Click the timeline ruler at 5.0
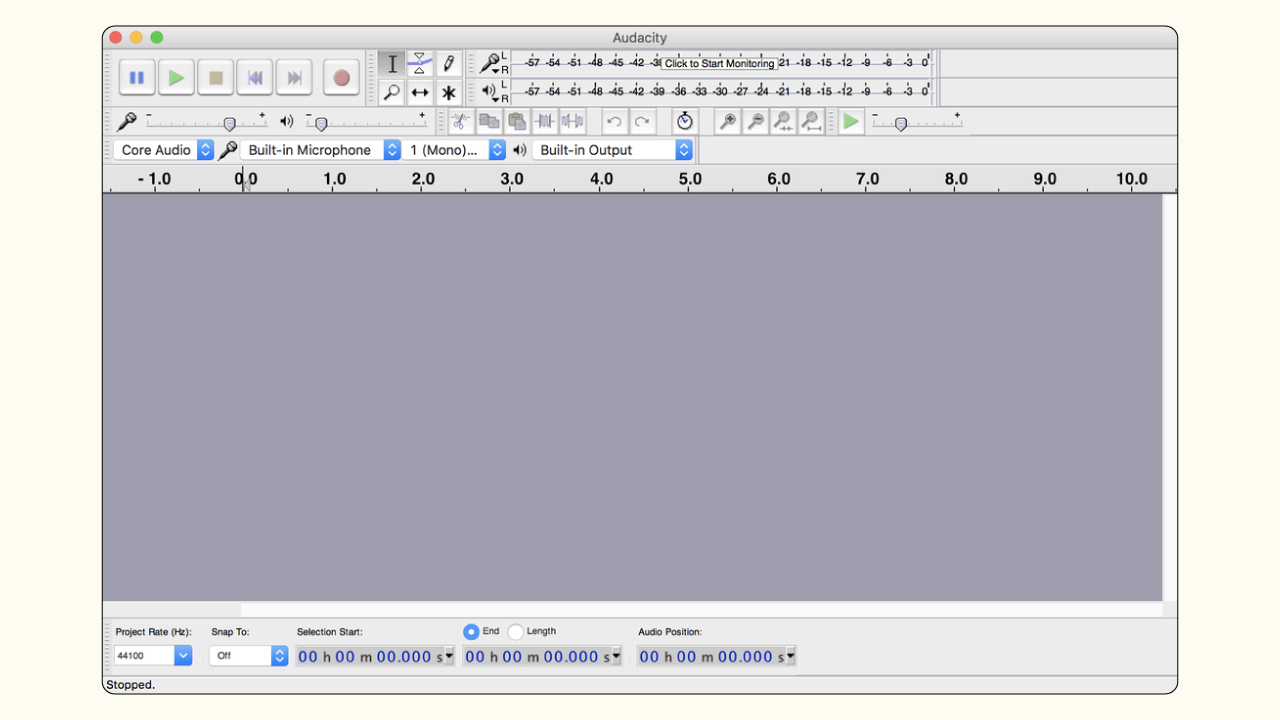1280x720 pixels. pos(690,179)
